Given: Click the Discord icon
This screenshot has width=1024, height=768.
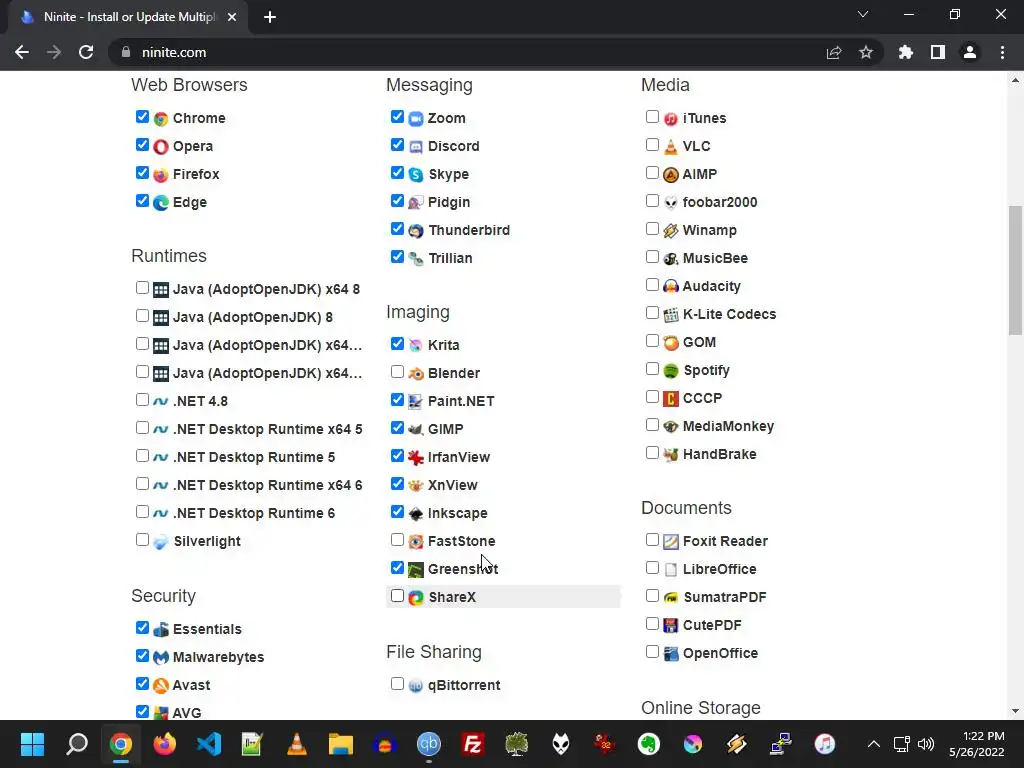Looking at the screenshot, I should [x=416, y=147].
